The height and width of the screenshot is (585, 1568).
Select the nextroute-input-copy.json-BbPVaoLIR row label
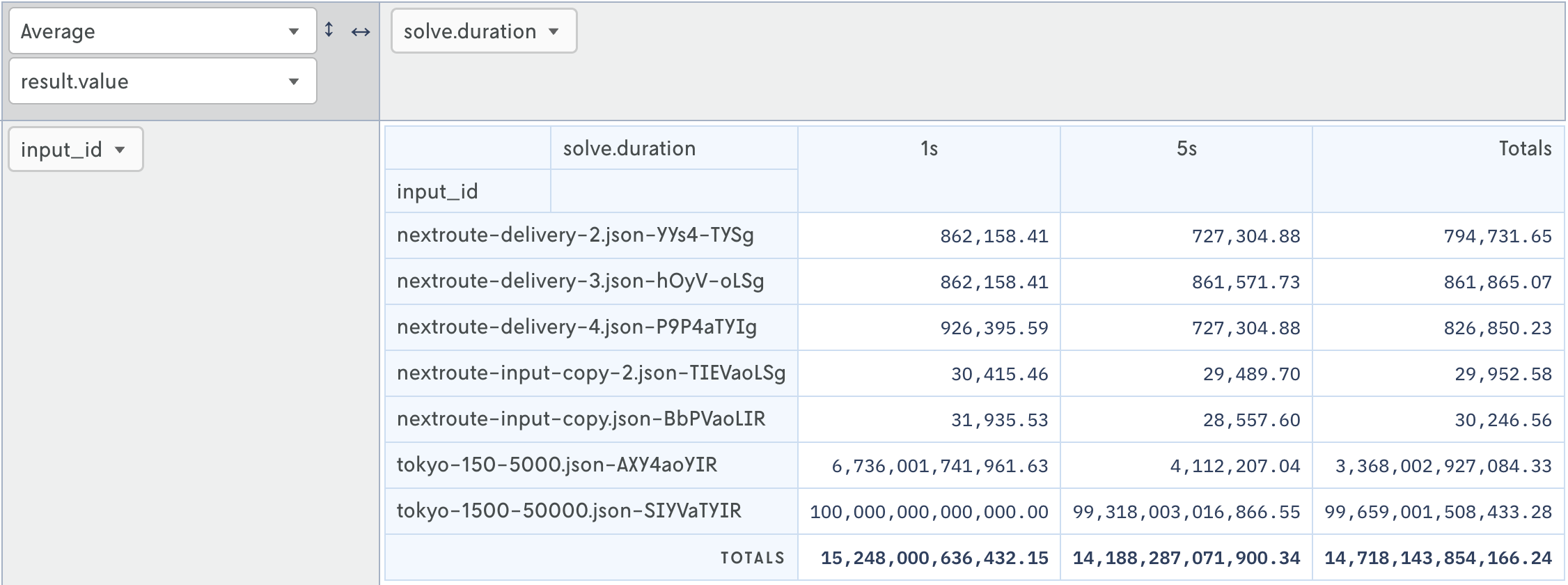(581, 419)
